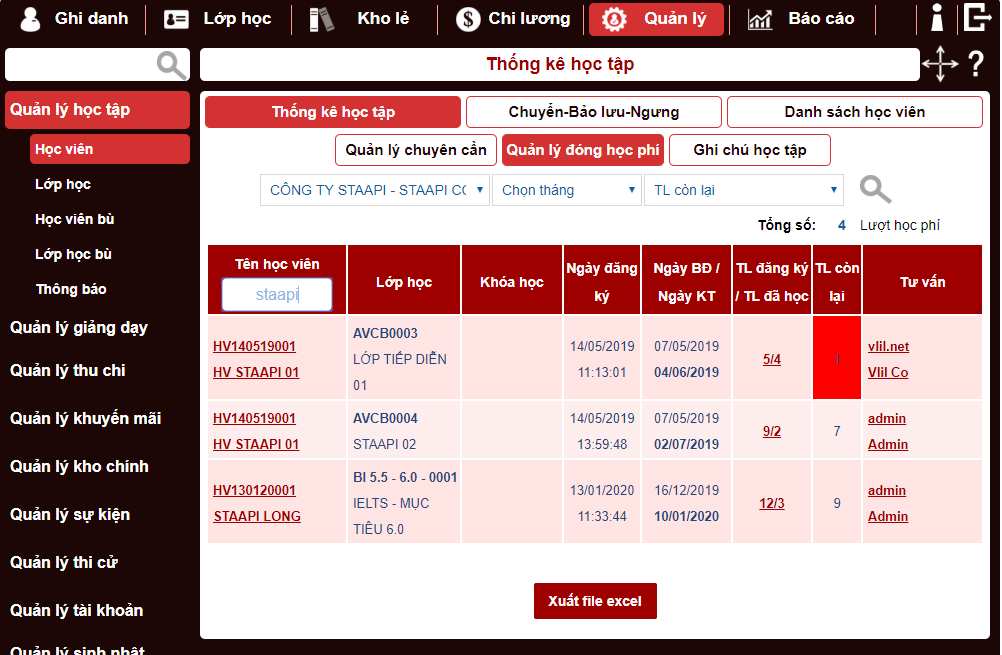The image size is (1002, 655).
Task: Click the Xuất file excel button
Action: (x=595, y=600)
